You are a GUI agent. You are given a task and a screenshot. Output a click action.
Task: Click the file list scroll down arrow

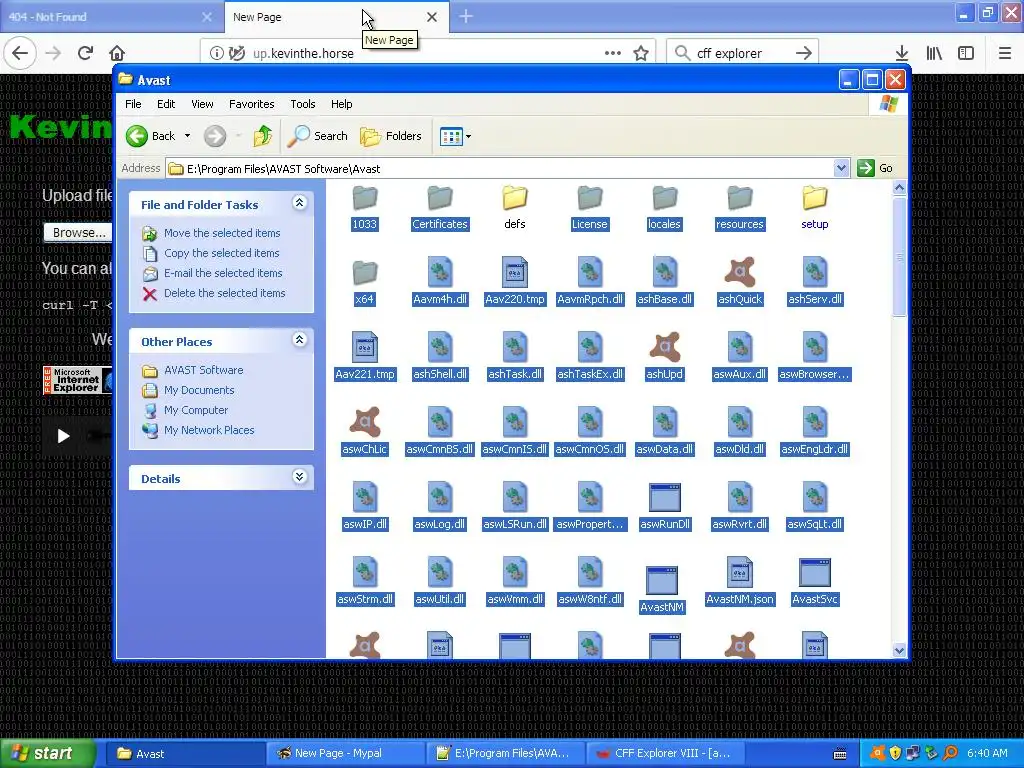coord(899,650)
